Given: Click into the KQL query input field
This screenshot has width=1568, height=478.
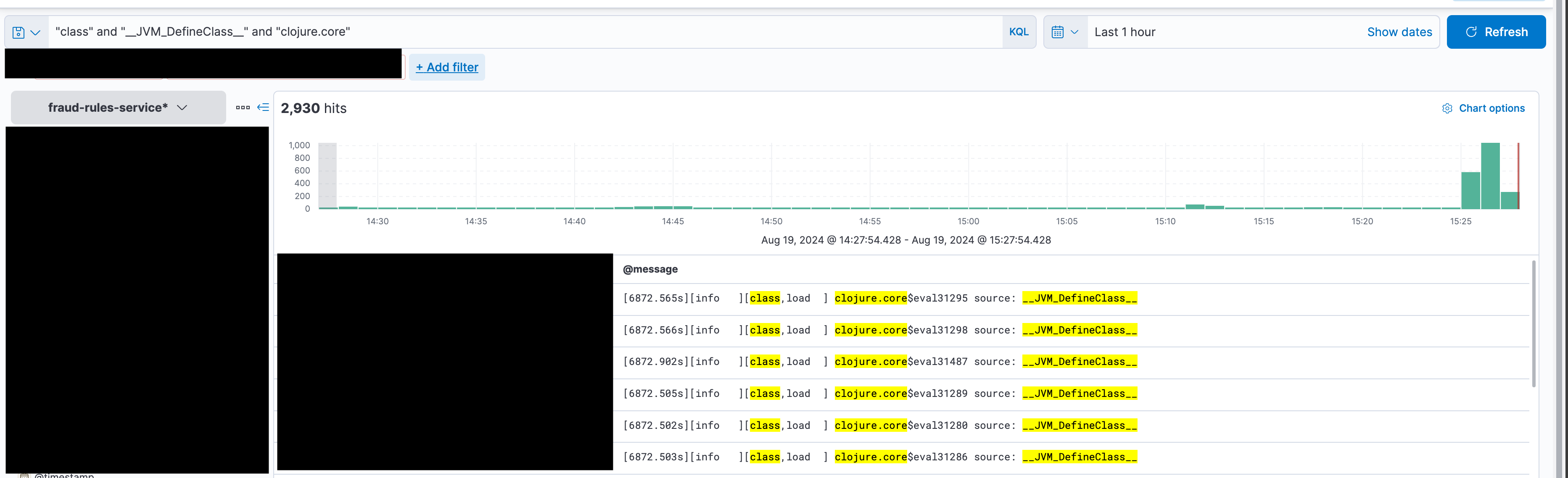Looking at the screenshot, I should tap(523, 32).
